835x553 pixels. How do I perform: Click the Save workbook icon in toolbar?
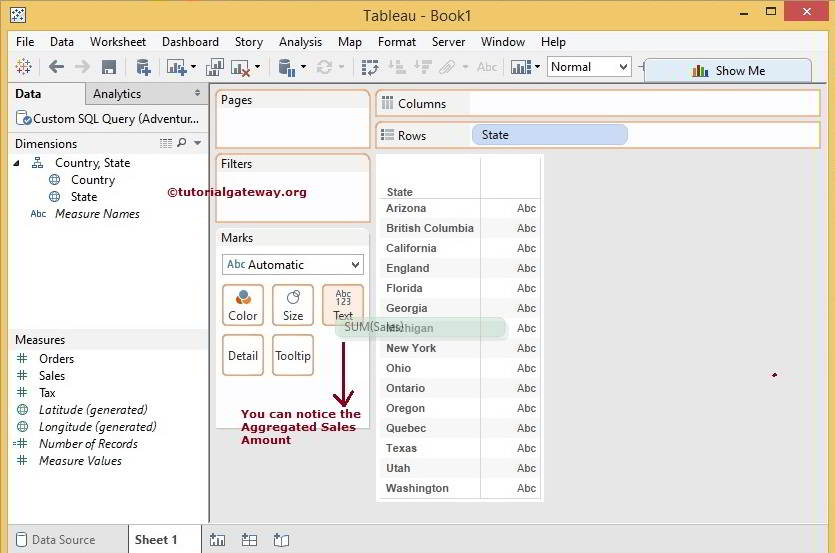[x=109, y=67]
